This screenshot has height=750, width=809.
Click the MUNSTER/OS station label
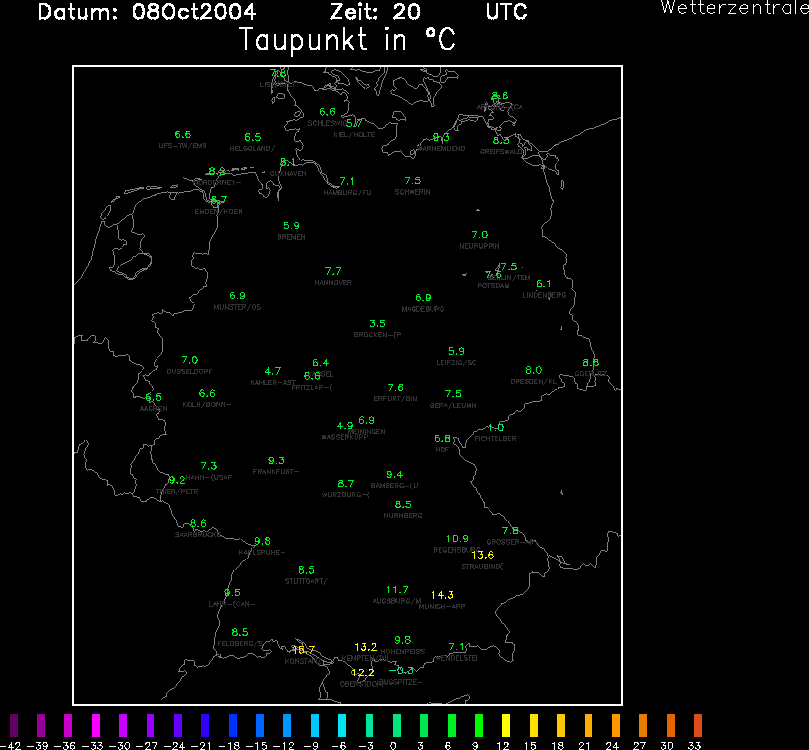coord(237,307)
